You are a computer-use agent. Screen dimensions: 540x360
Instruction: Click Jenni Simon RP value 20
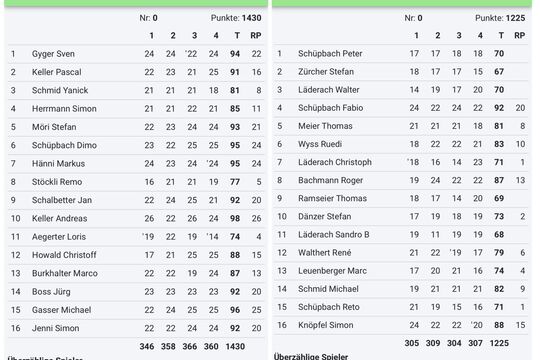[x=256, y=328]
